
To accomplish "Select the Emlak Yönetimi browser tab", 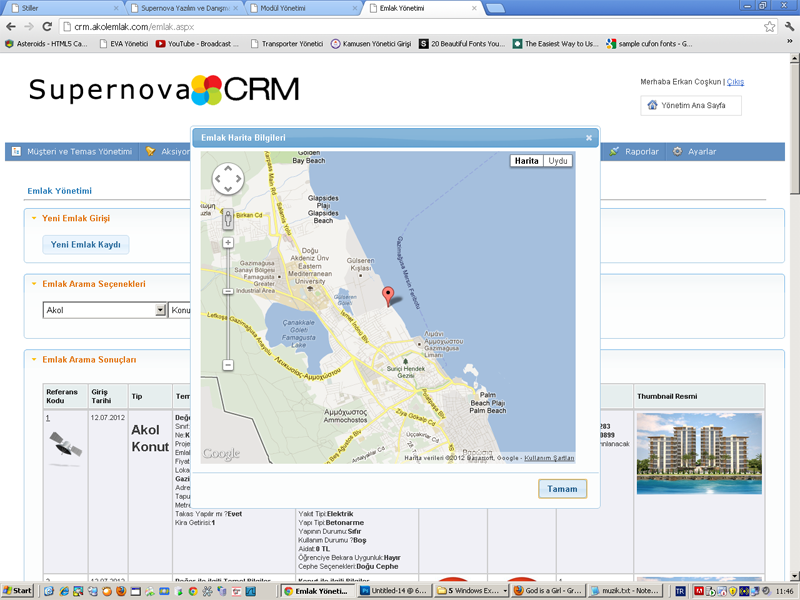I will point(422,8).
